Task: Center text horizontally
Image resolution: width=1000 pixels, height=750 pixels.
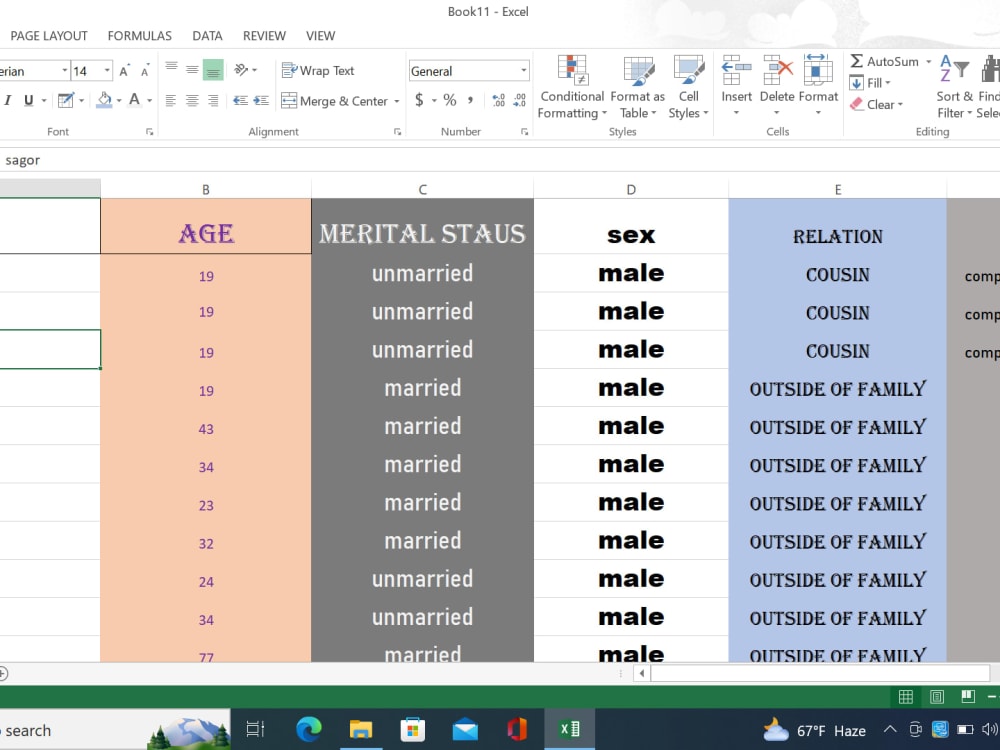Action: click(x=192, y=100)
